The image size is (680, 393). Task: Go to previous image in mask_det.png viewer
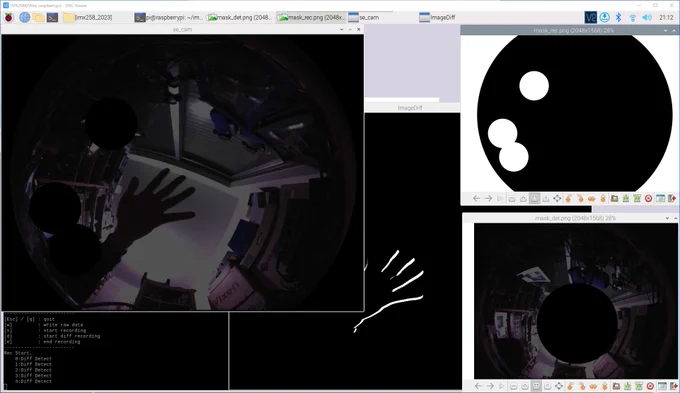pyautogui.click(x=478, y=386)
